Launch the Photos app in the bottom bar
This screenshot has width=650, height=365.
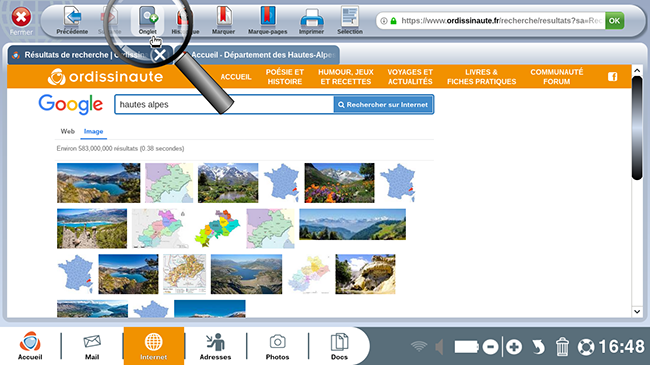[277, 346]
